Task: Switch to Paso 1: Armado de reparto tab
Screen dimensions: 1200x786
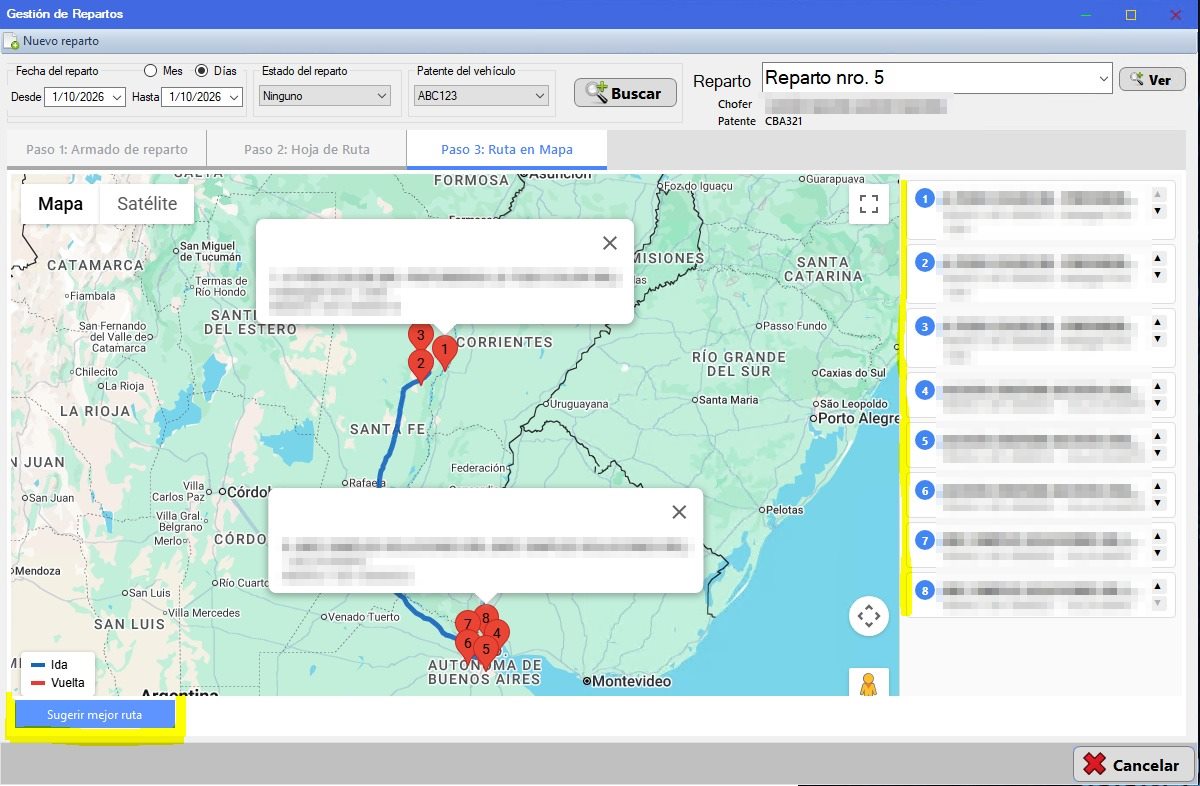Action: point(107,150)
